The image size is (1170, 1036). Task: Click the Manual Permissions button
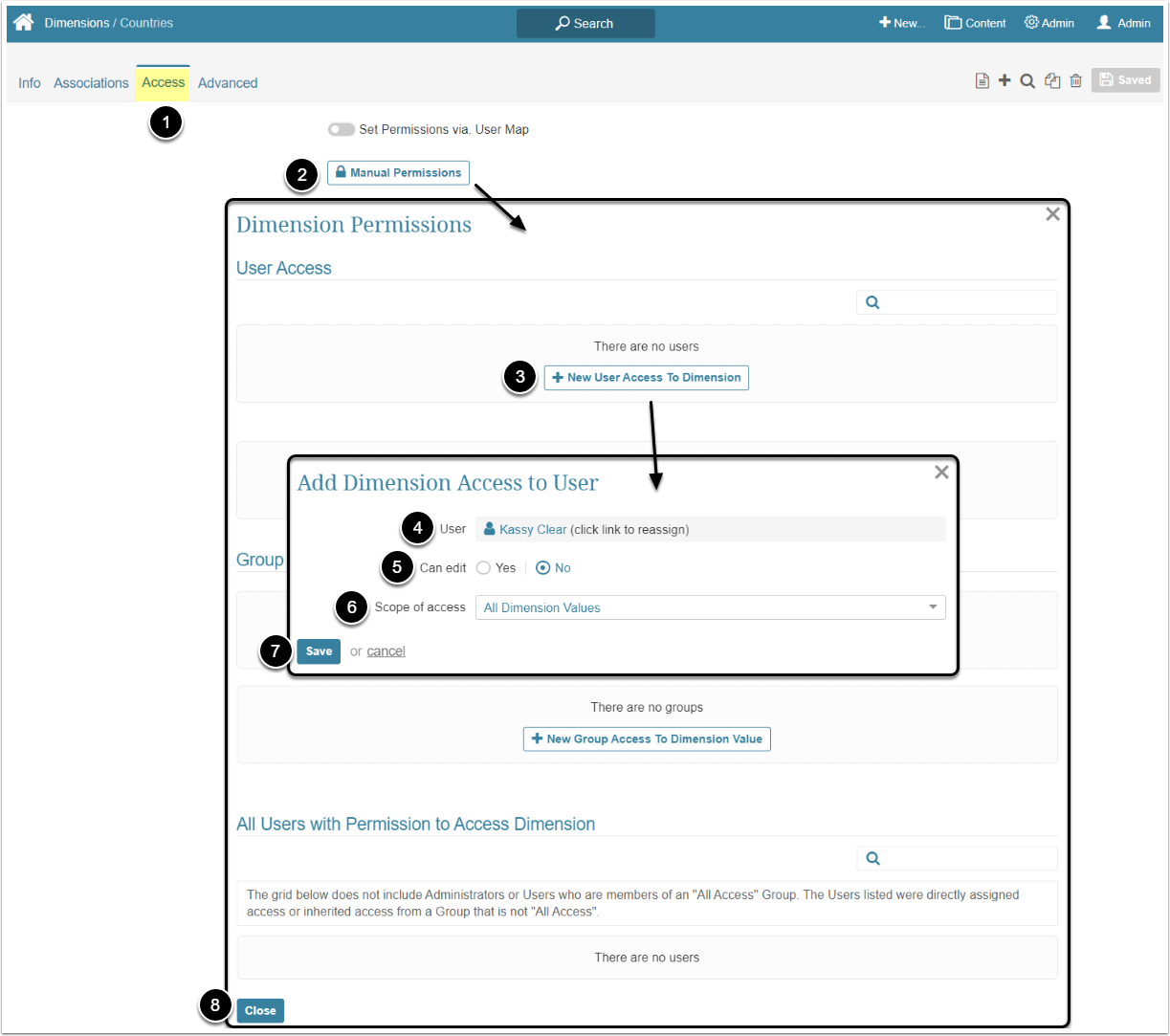[398, 173]
